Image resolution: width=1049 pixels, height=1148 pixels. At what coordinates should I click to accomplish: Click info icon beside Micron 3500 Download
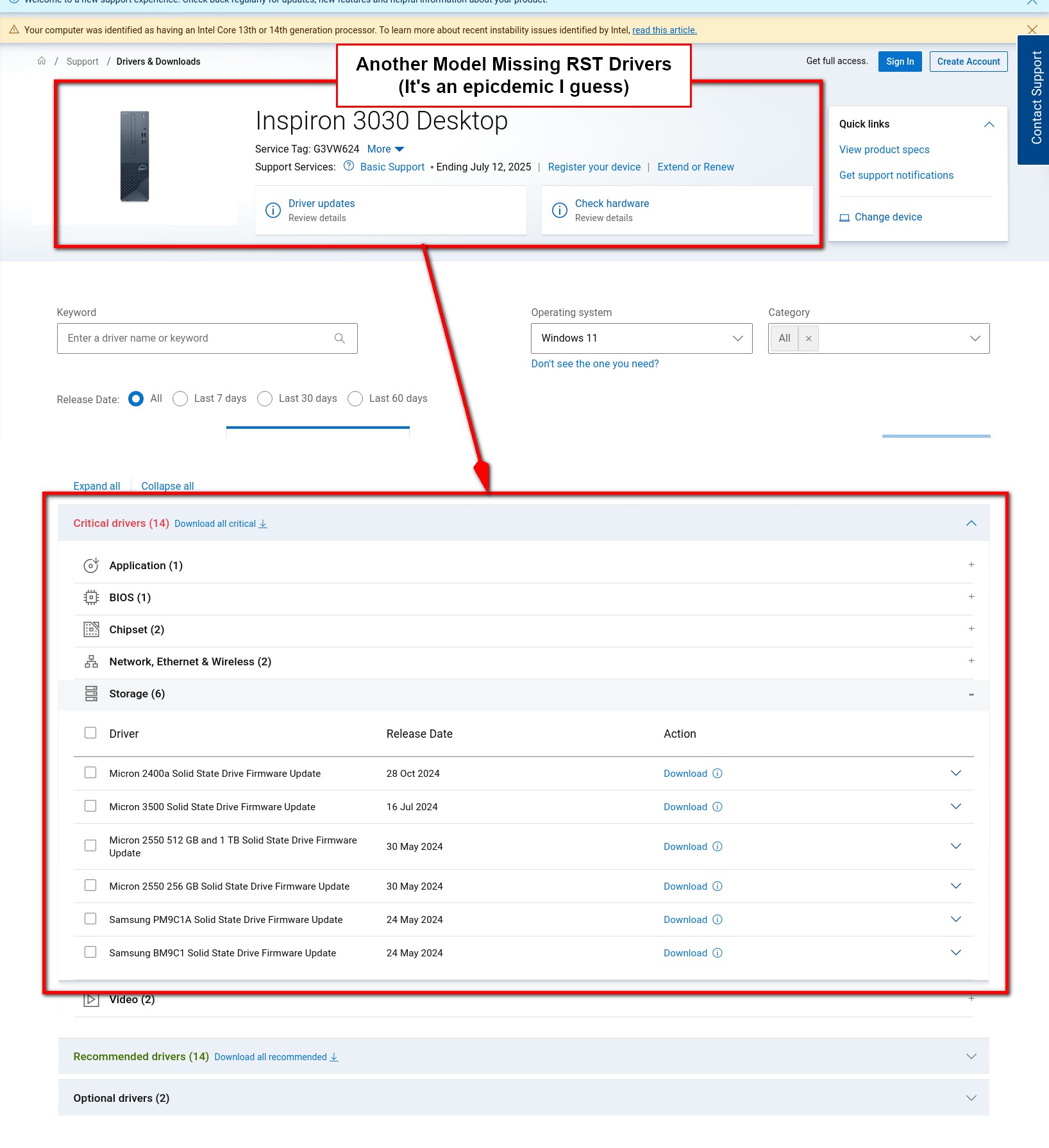tap(718, 806)
